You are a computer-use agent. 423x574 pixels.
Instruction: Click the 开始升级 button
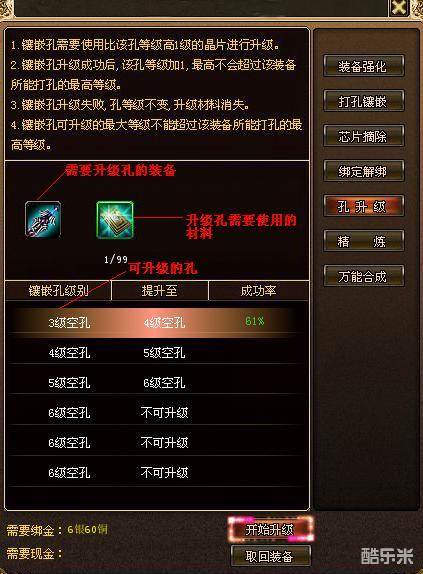click(x=270, y=529)
